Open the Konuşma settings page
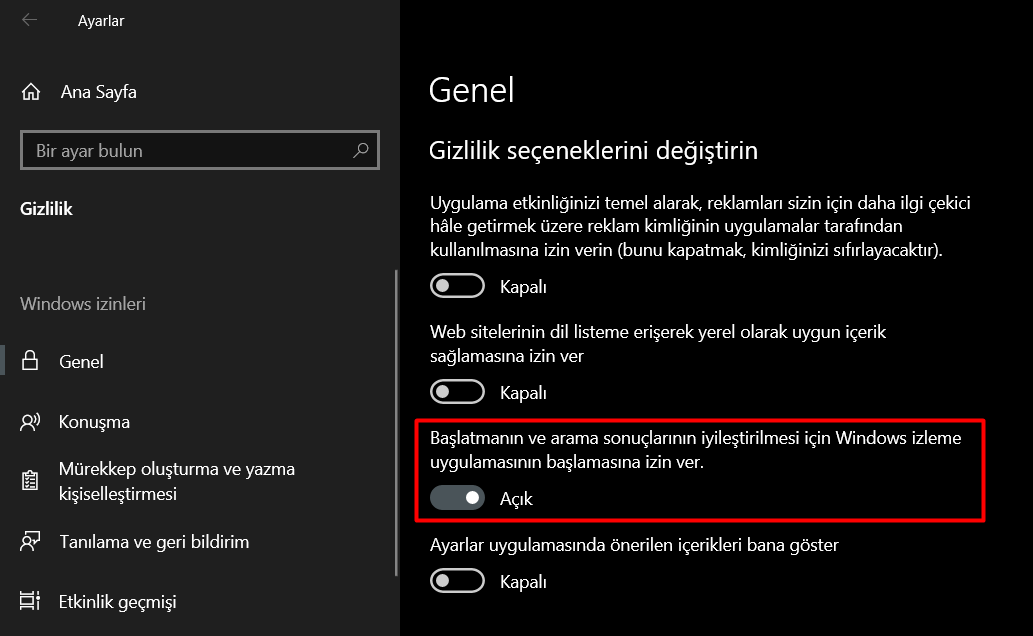The height and width of the screenshot is (636, 1033). (x=94, y=422)
